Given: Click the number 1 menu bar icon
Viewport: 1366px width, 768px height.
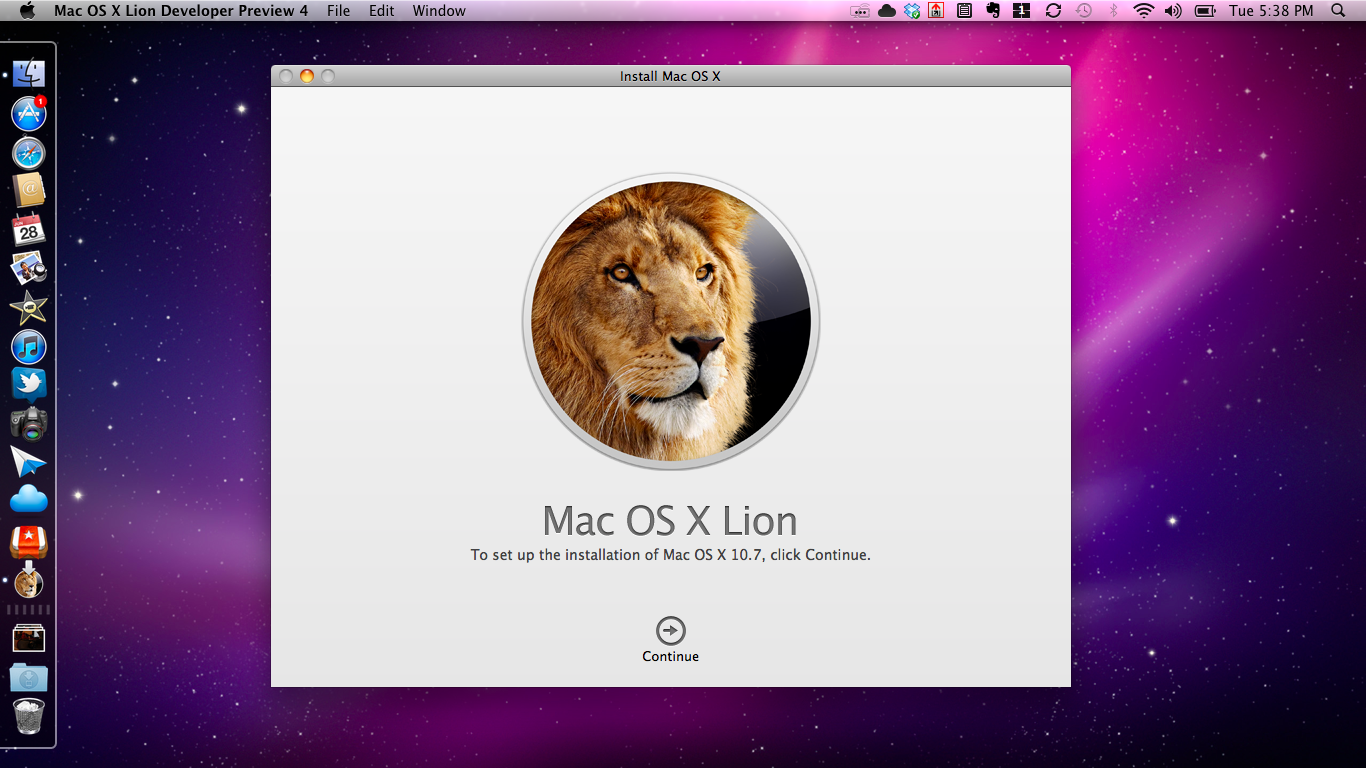Looking at the screenshot, I should [1022, 11].
